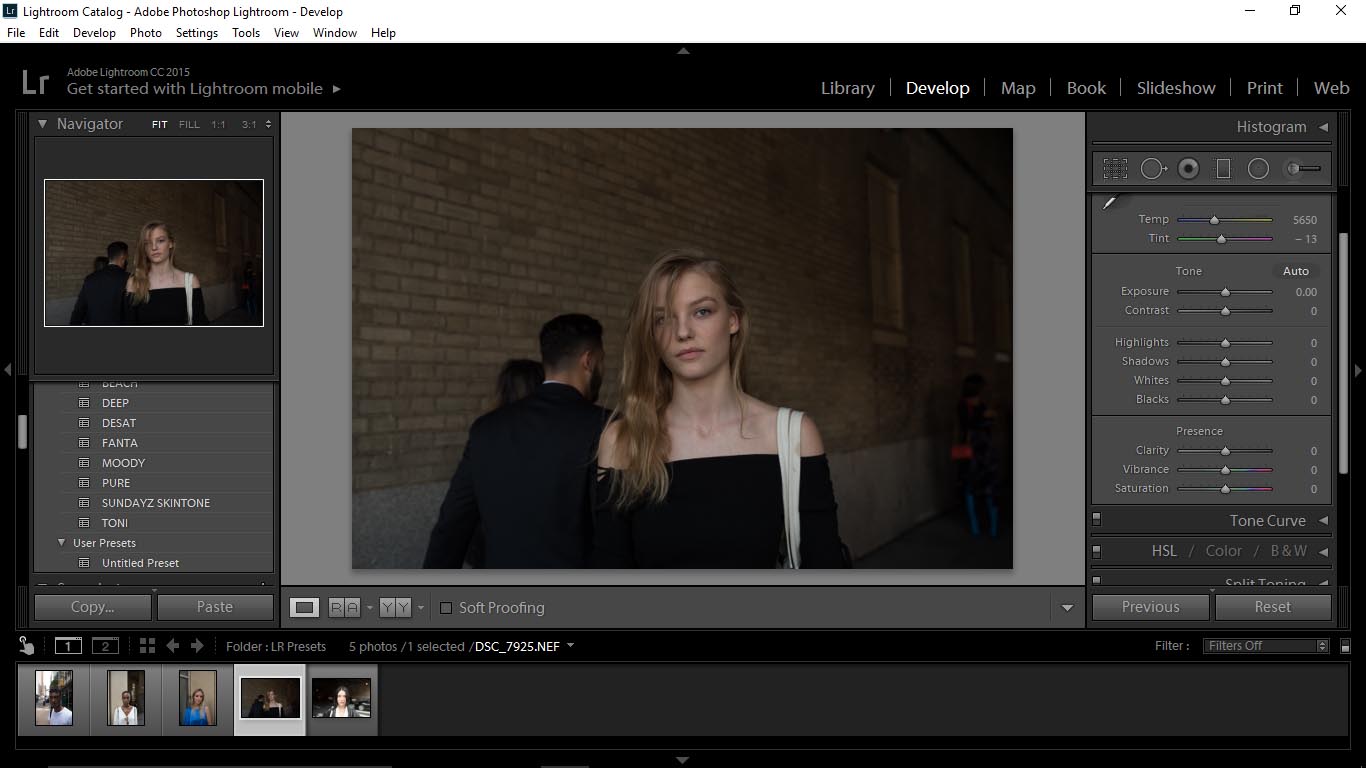
Task: Set Navigator zoom to 1:1
Action: point(218,125)
